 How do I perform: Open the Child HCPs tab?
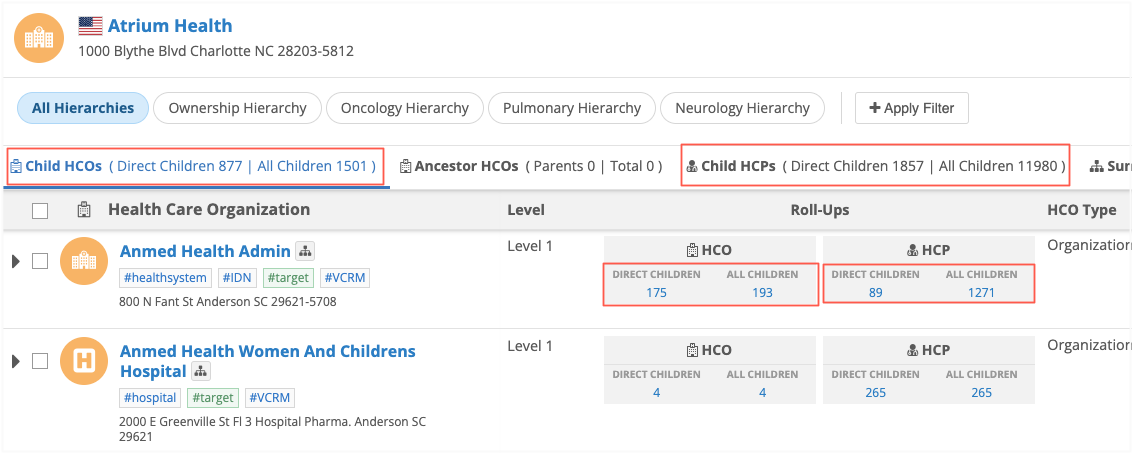737,166
